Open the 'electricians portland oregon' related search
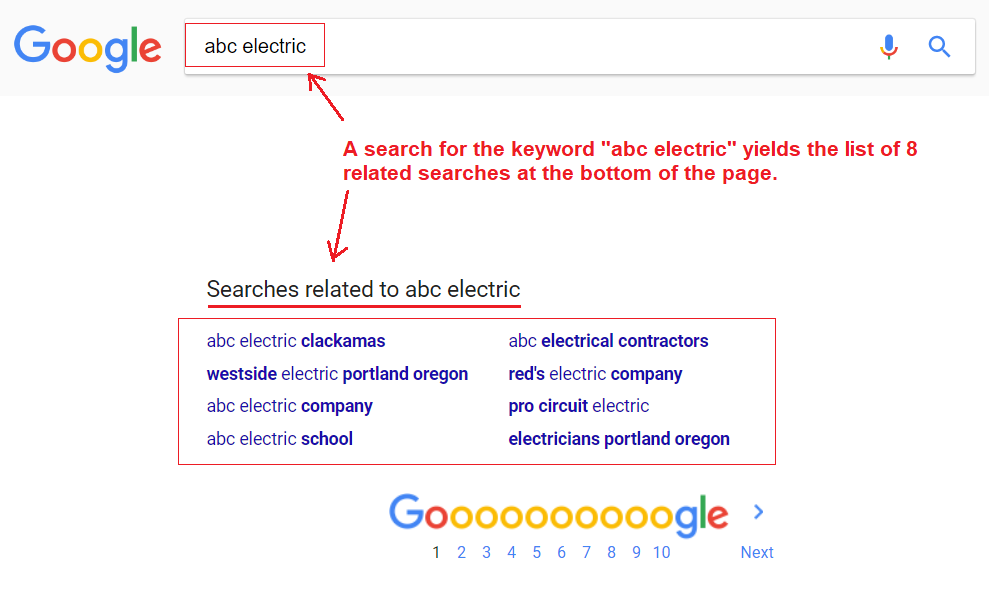The height and width of the screenshot is (600, 989). click(x=619, y=438)
